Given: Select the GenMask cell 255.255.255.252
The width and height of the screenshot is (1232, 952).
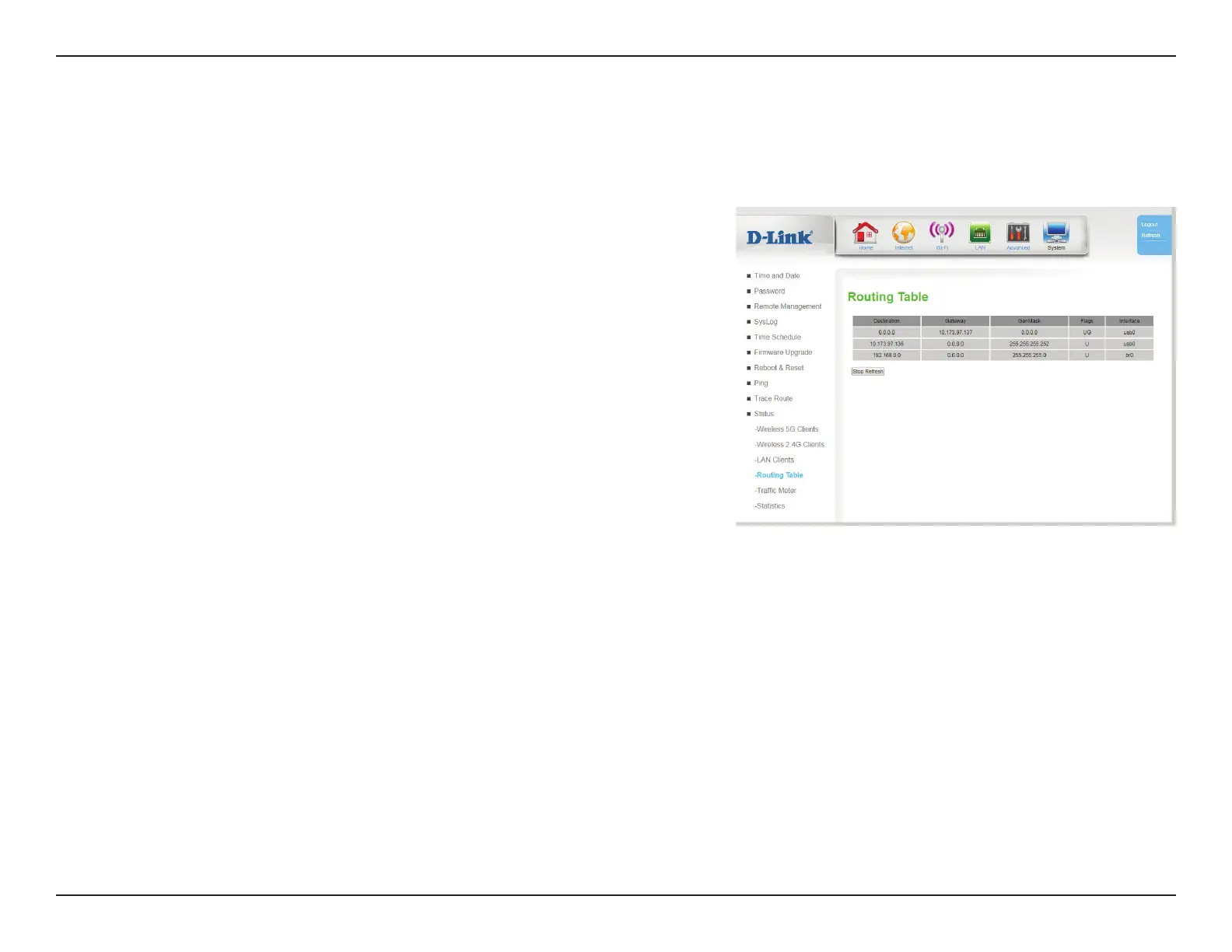Looking at the screenshot, I should [1029, 344].
